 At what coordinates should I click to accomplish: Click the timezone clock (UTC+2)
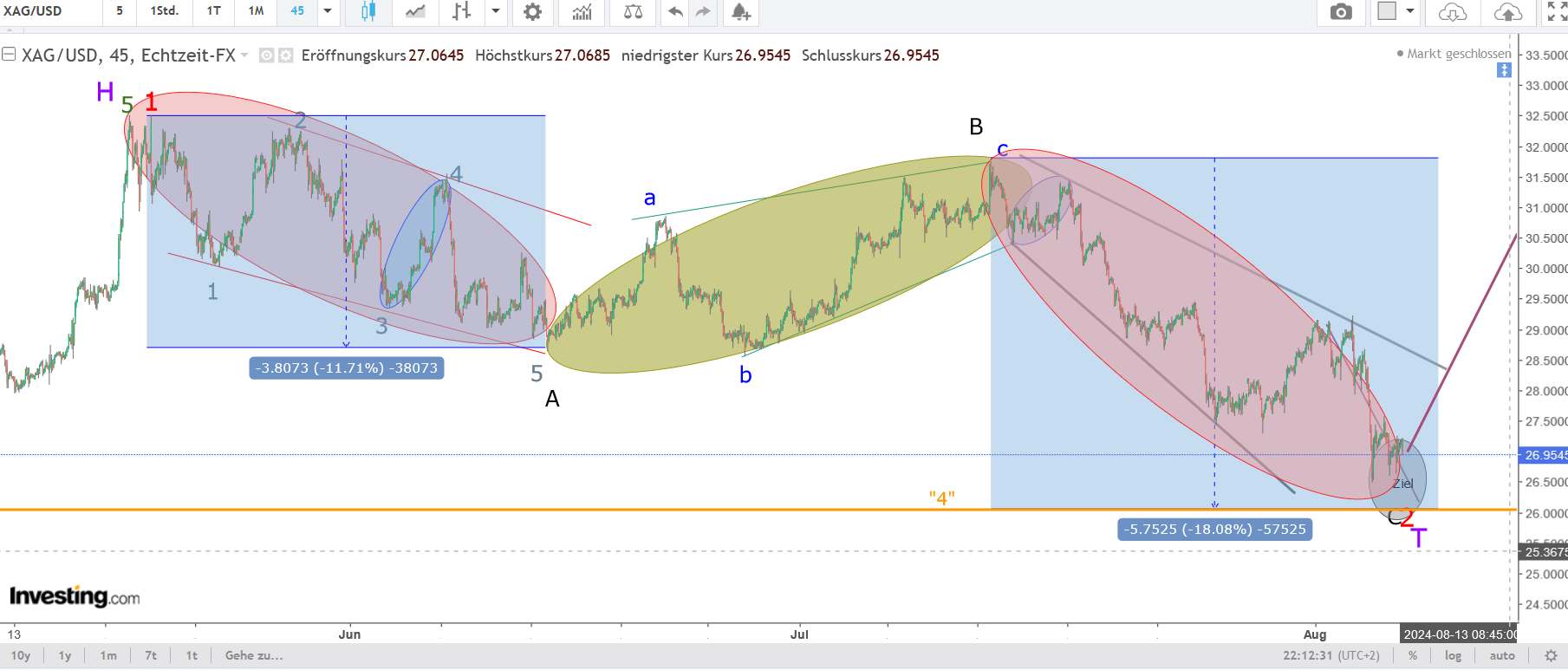coord(1331,655)
